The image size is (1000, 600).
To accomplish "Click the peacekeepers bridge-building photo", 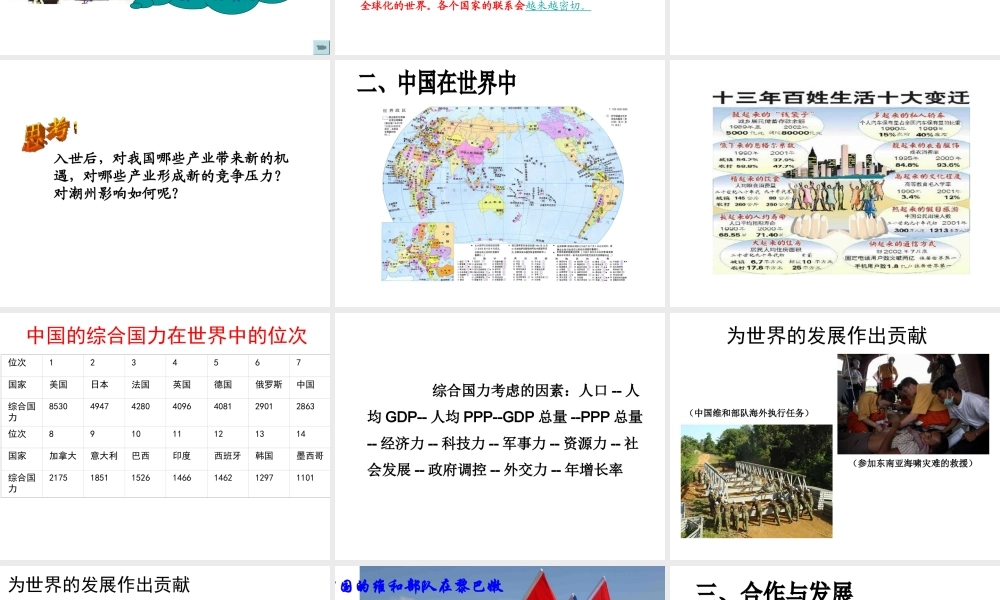I will coord(756,481).
